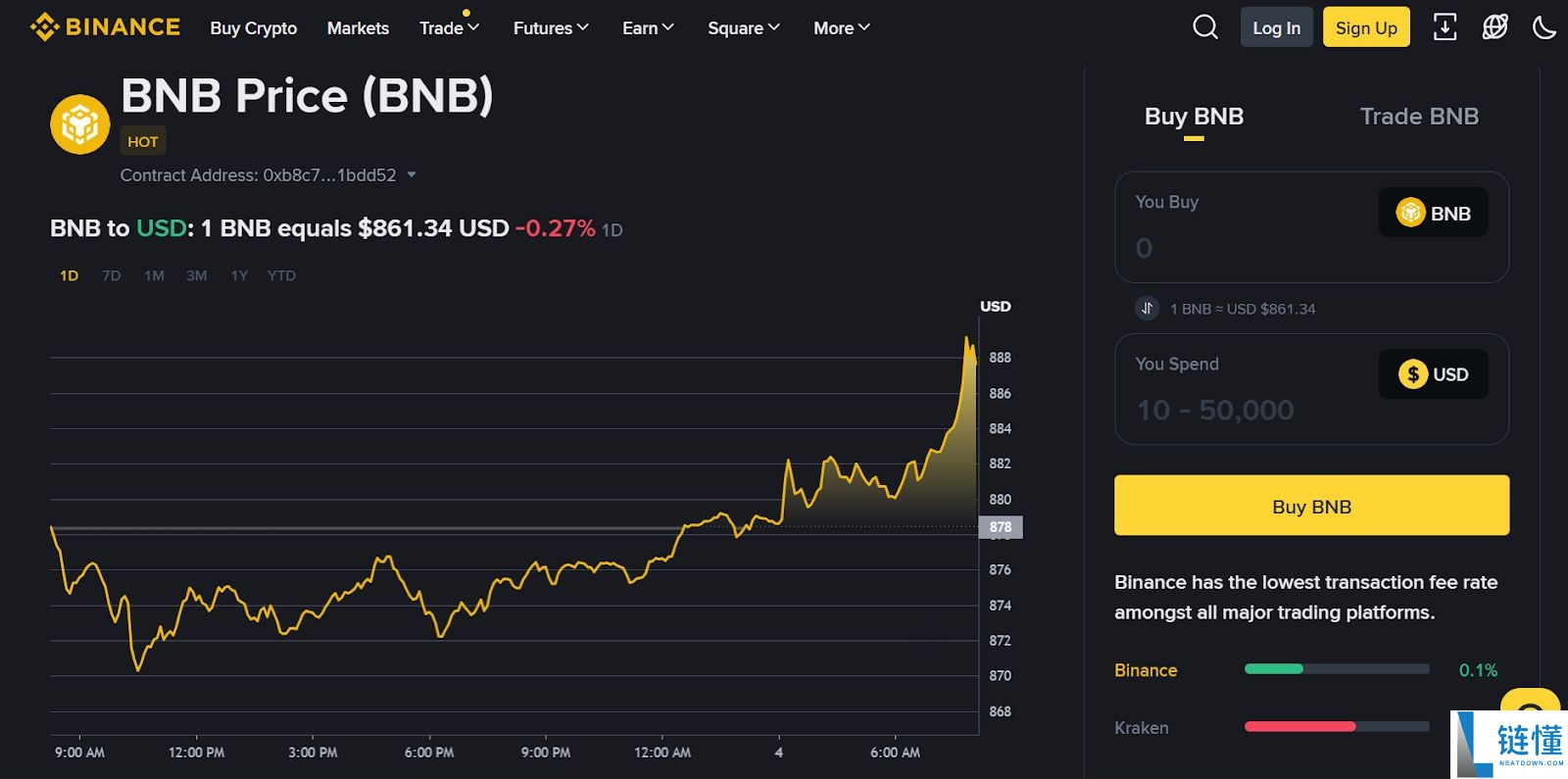Open Markets in navigation

(358, 28)
